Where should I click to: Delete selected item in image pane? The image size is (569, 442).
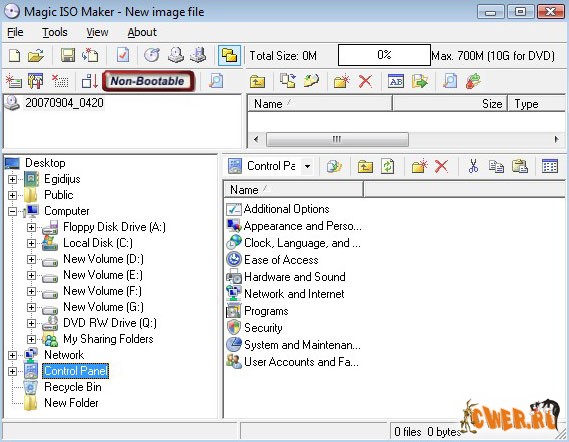(x=365, y=81)
